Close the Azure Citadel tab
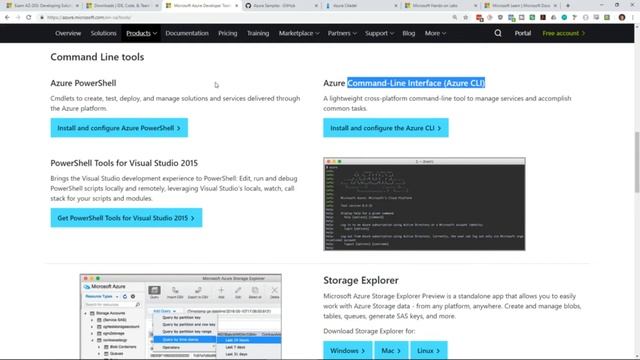 tap(396, 6)
